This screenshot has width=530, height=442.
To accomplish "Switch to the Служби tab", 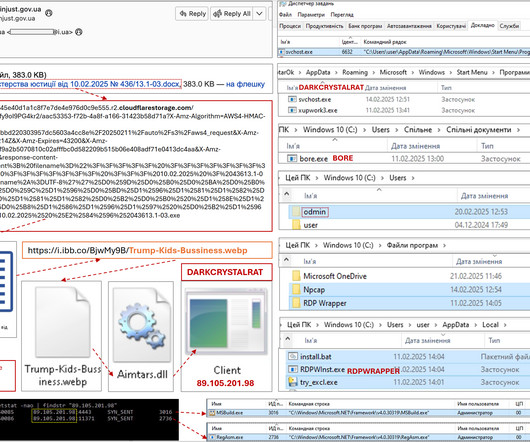I will [509, 26].
